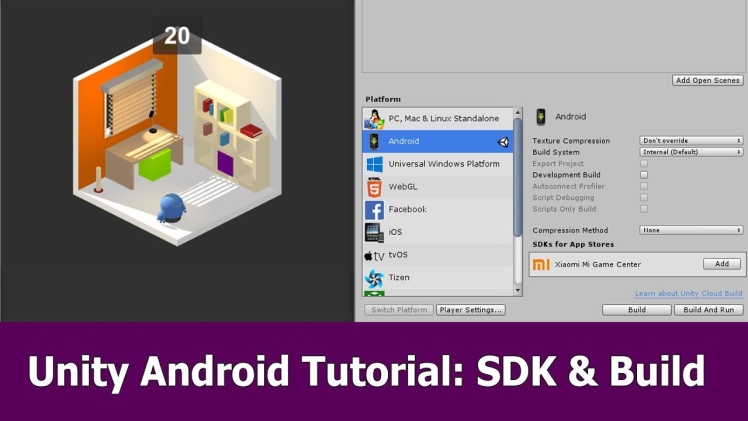
Task: Click the Universal Windows Platform logo icon
Action: (x=374, y=164)
